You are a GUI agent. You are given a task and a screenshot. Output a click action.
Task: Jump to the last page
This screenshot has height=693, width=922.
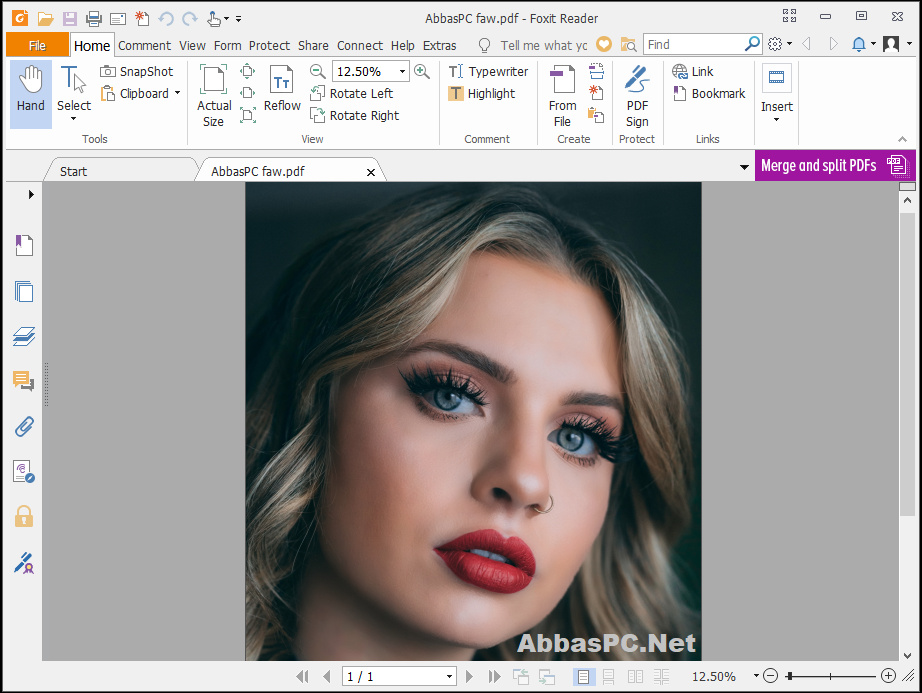(x=494, y=677)
